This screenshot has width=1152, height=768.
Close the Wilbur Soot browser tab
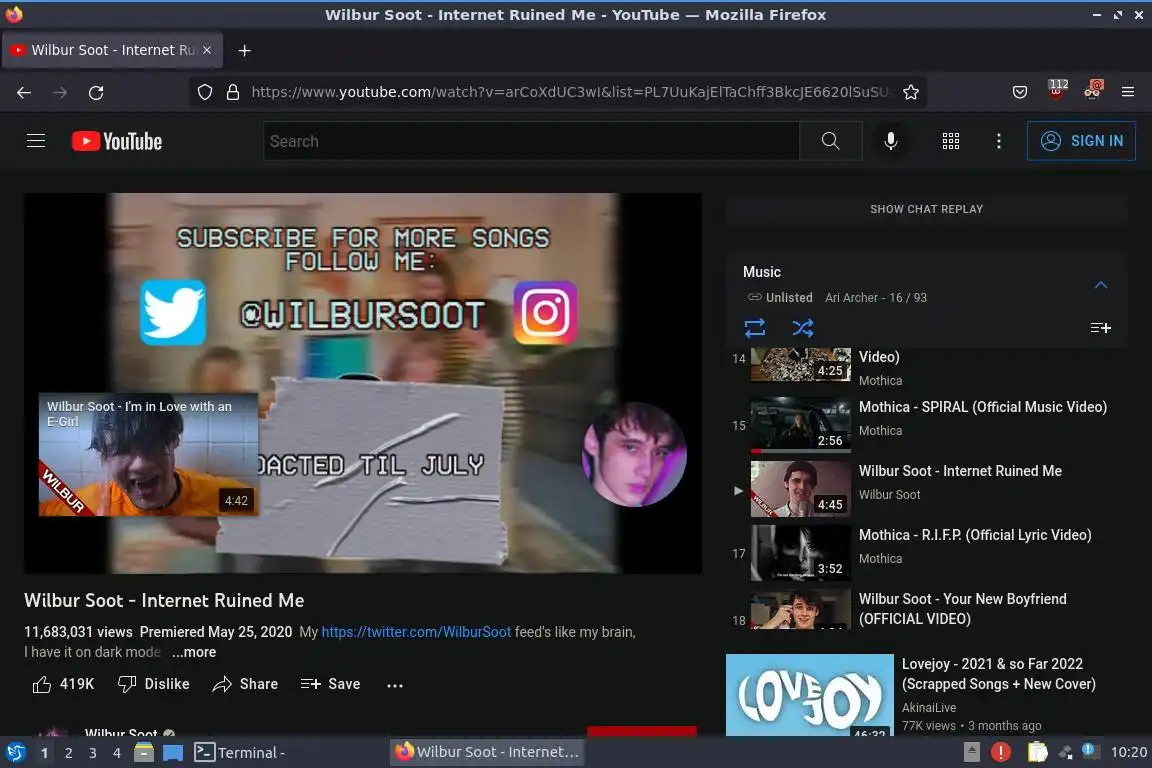coord(207,50)
